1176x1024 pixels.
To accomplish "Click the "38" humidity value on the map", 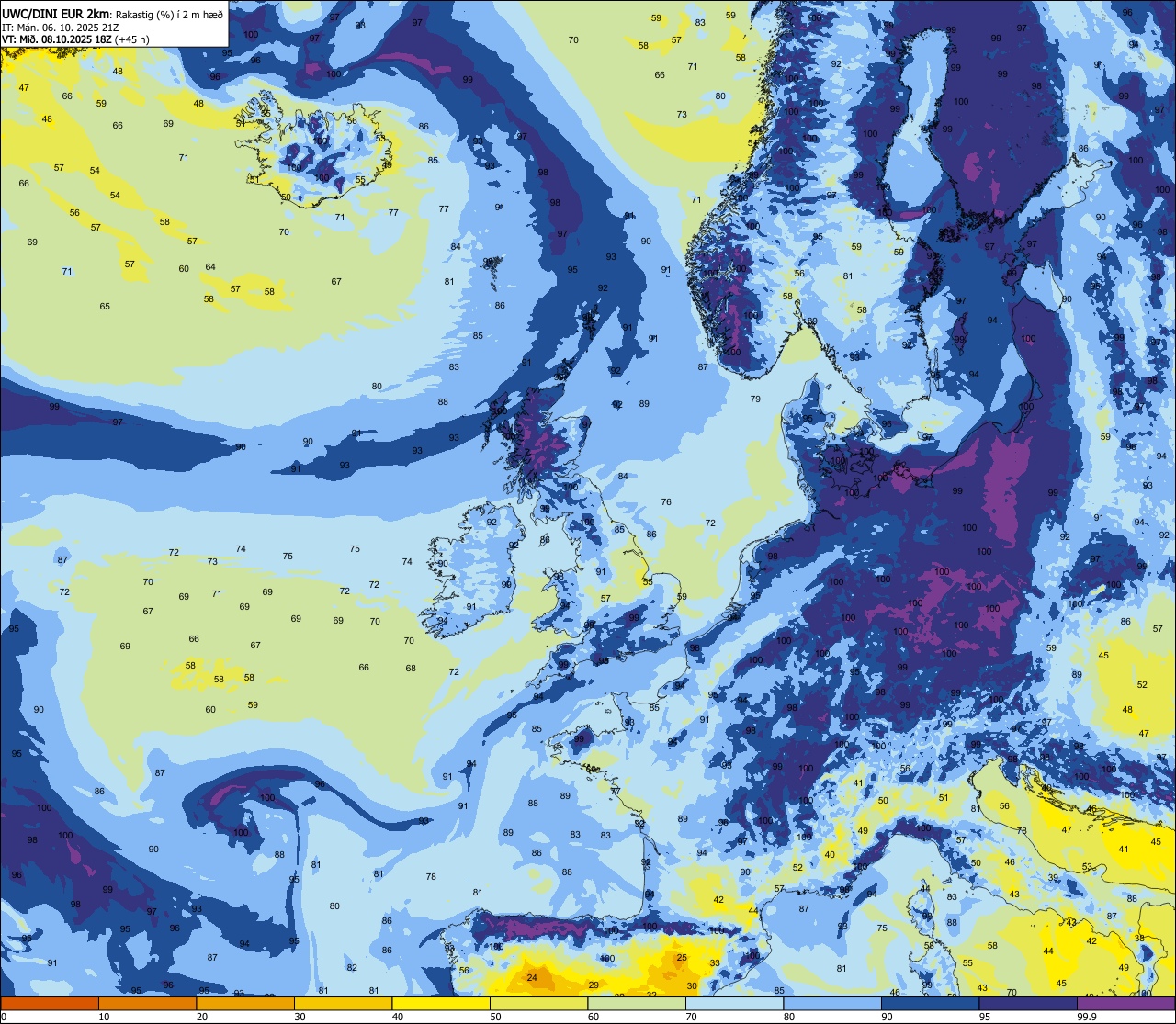I will coord(1139,939).
